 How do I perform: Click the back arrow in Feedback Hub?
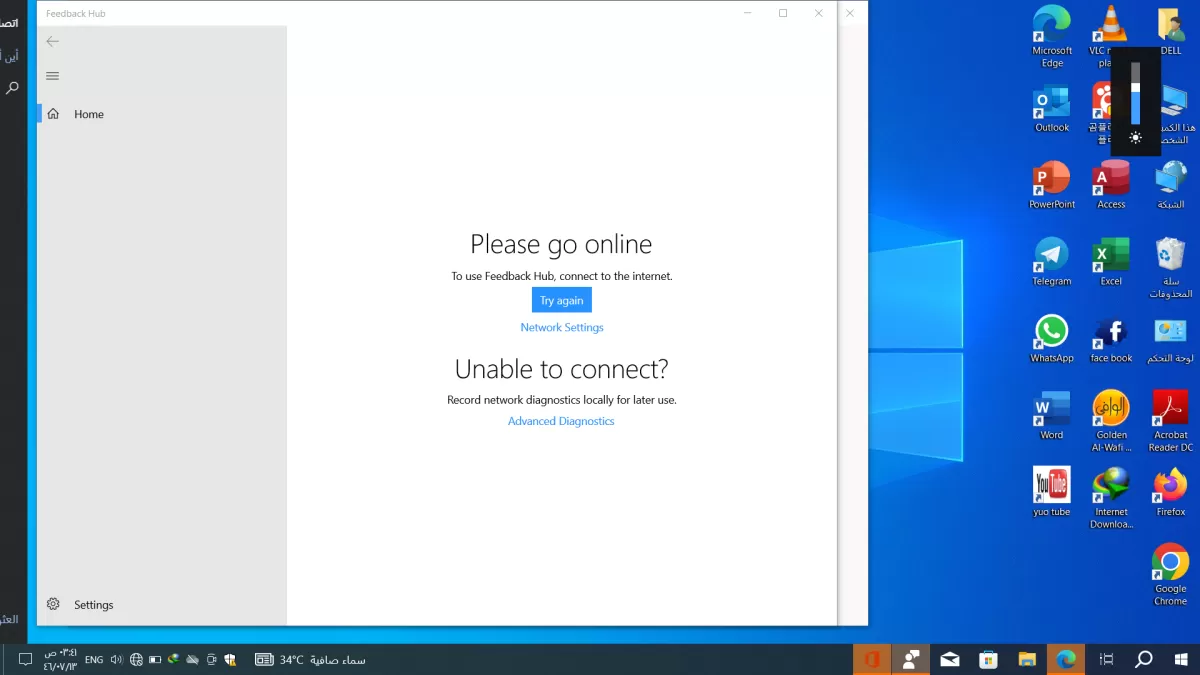tap(53, 41)
